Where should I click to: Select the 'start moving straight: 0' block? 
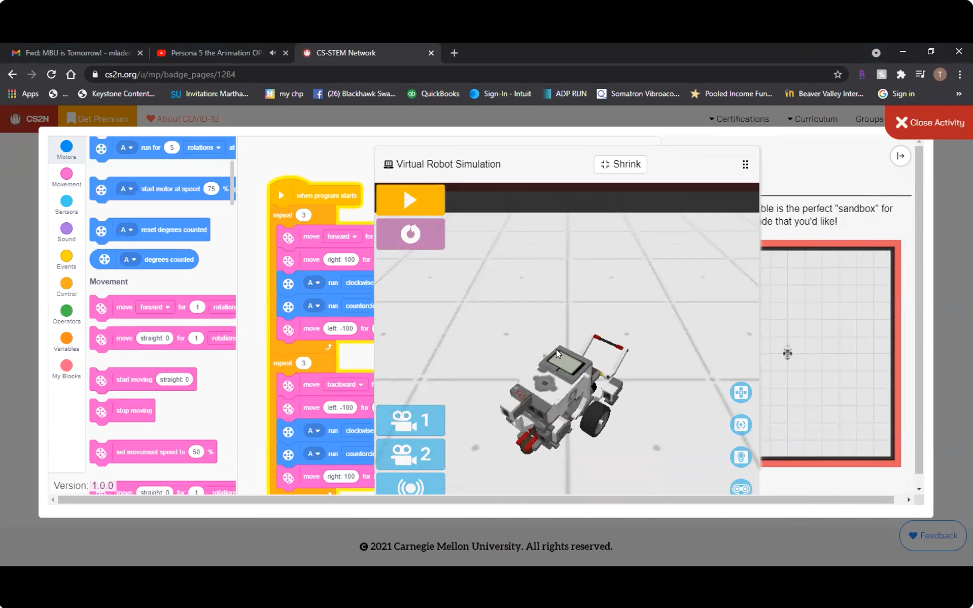(143, 379)
